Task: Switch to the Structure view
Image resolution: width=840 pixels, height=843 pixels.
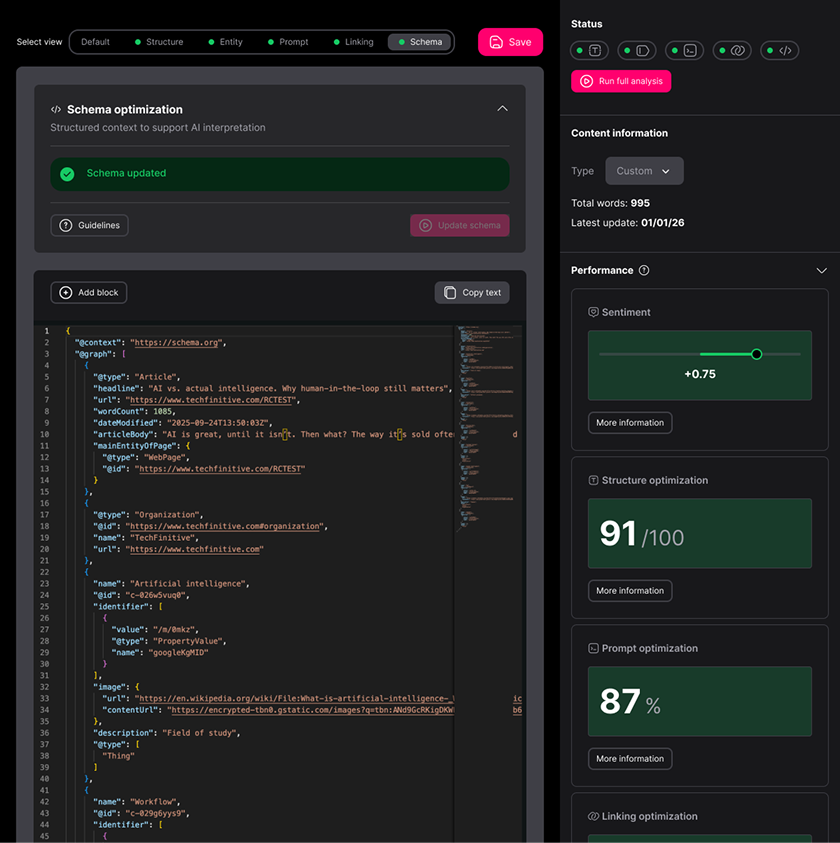Action: coord(159,42)
